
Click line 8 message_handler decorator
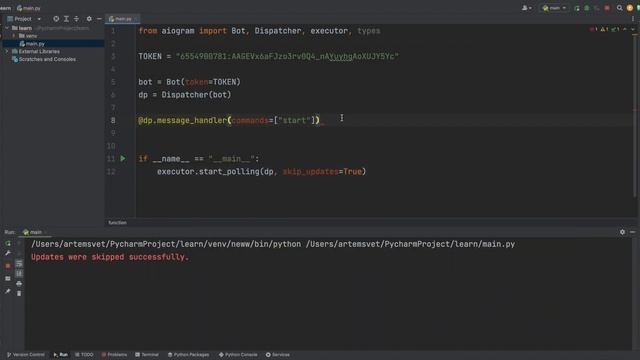click(x=229, y=120)
